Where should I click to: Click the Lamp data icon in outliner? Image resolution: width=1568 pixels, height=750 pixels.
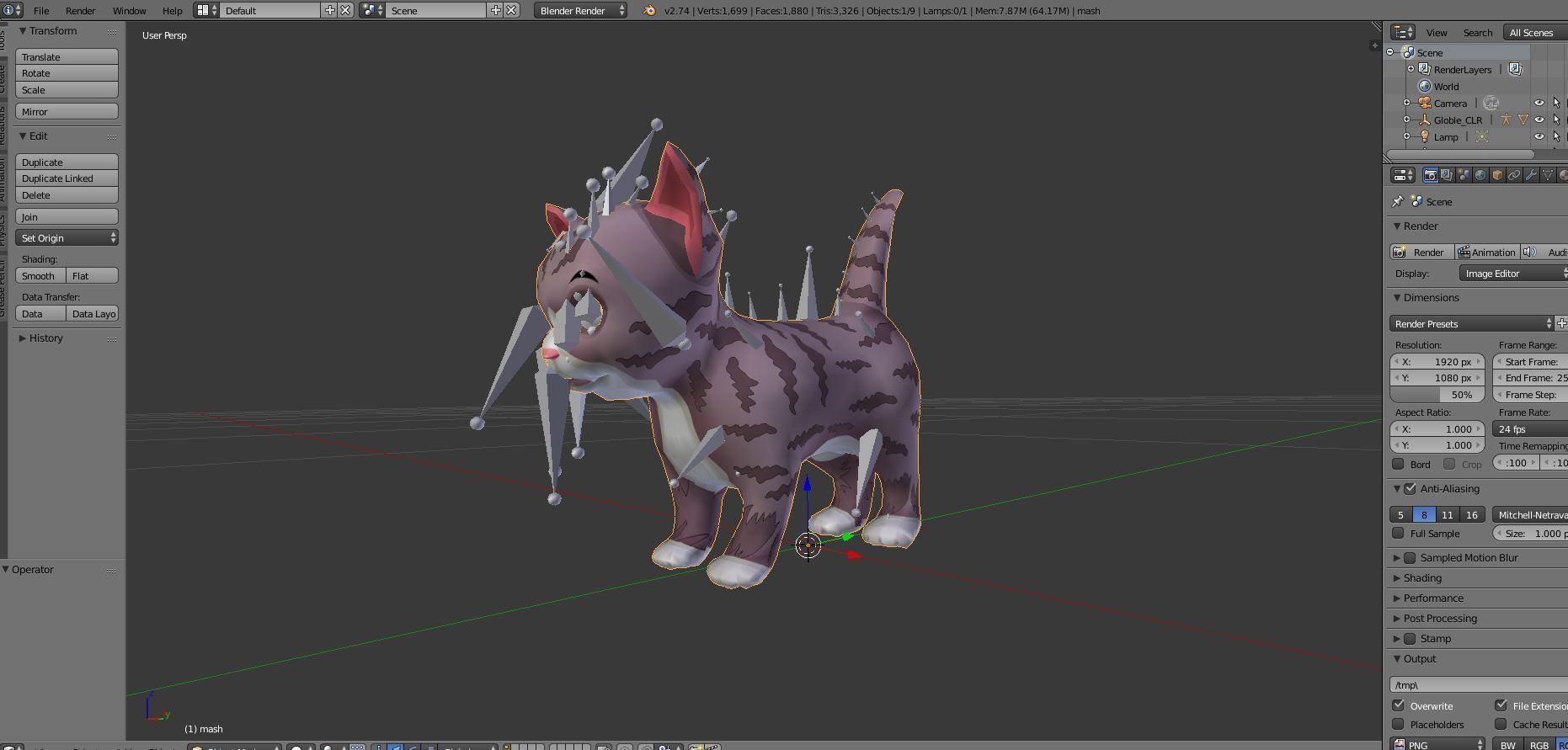1482,136
